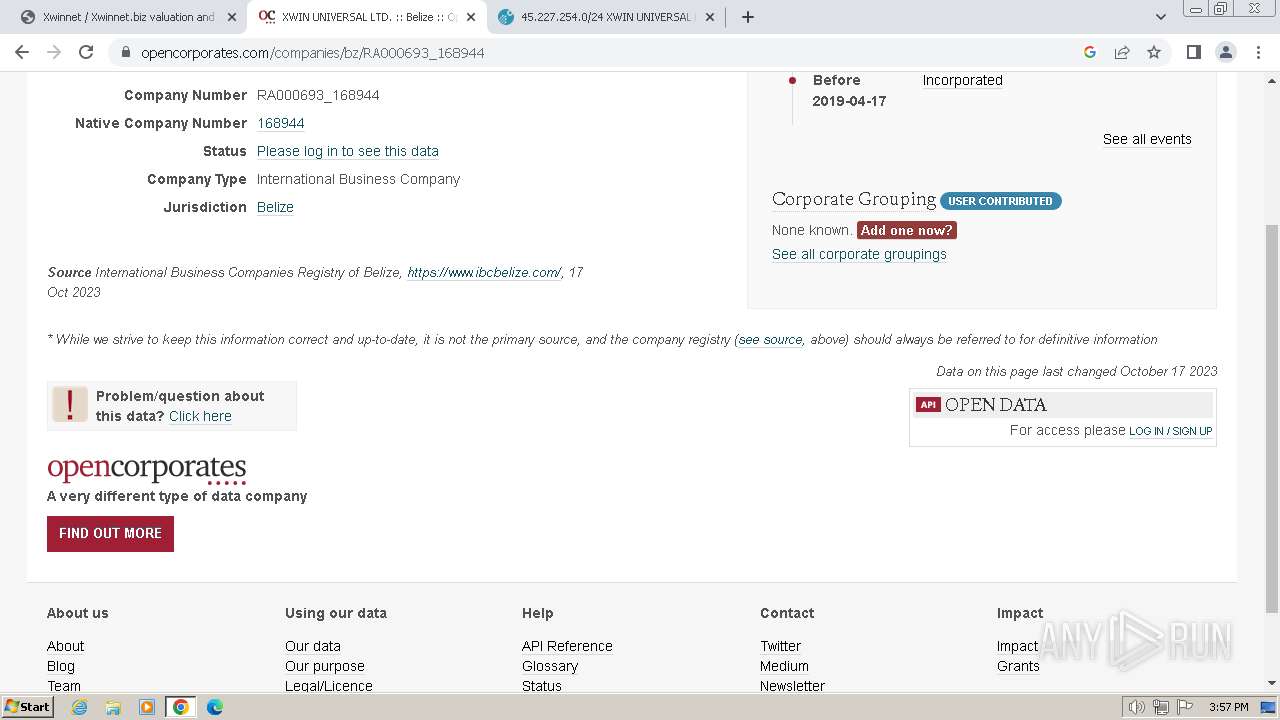Click the USER CONTRIBUTED badge
1280x720 pixels.
tap(1001, 201)
